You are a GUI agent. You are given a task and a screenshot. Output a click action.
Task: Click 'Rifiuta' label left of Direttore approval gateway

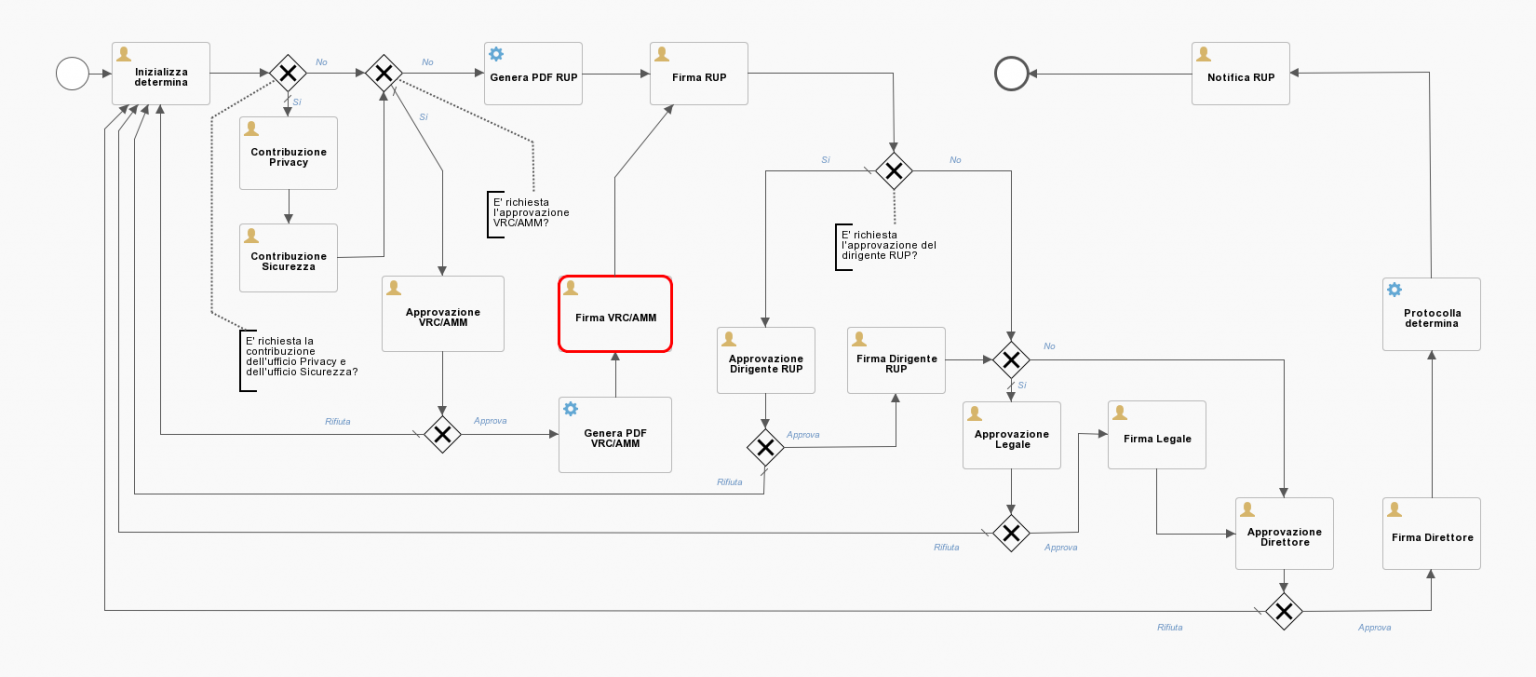click(x=1170, y=628)
